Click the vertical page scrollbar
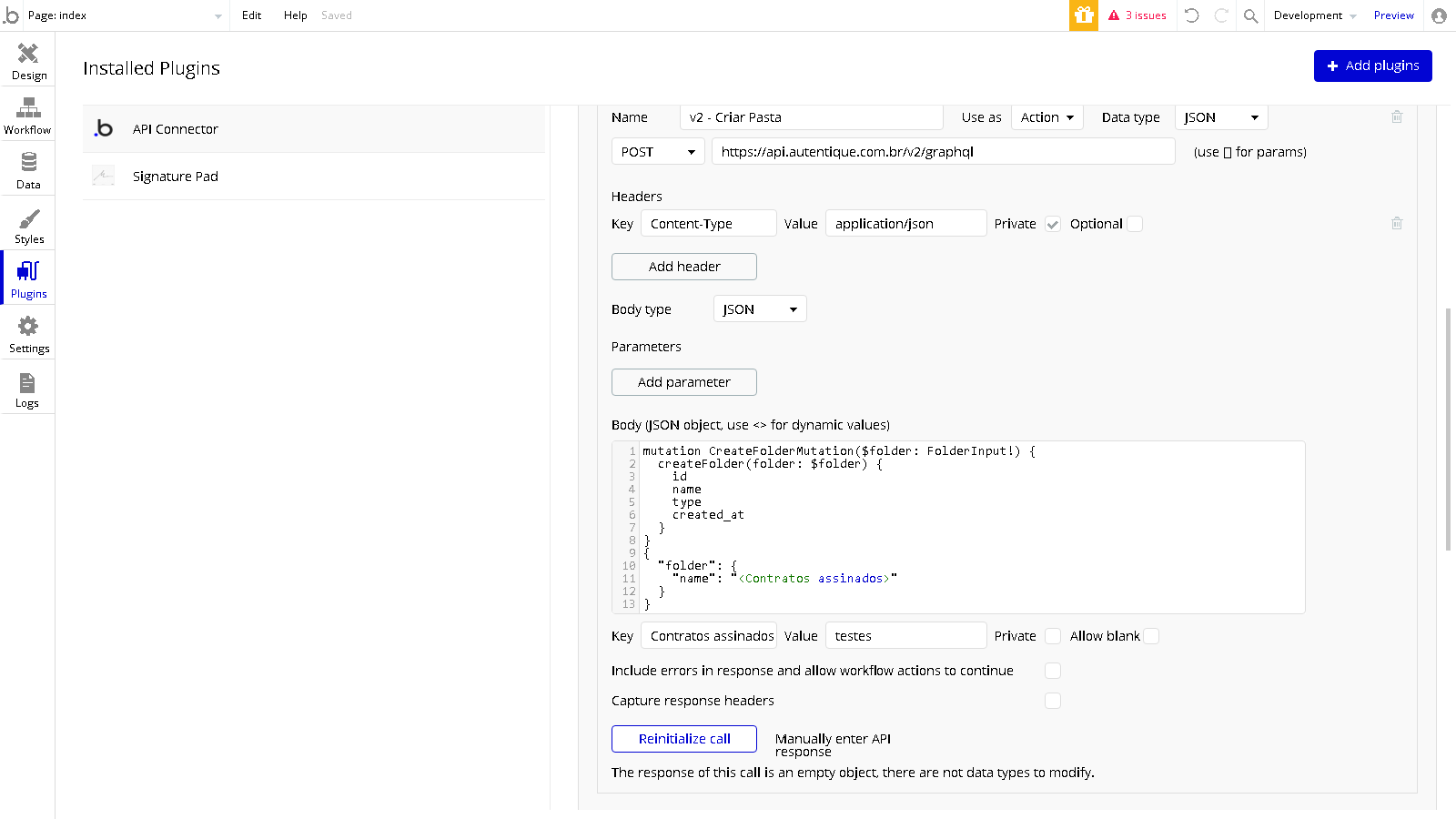The height and width of the screenshot is (819, 1456). [x=1448, y=430]
